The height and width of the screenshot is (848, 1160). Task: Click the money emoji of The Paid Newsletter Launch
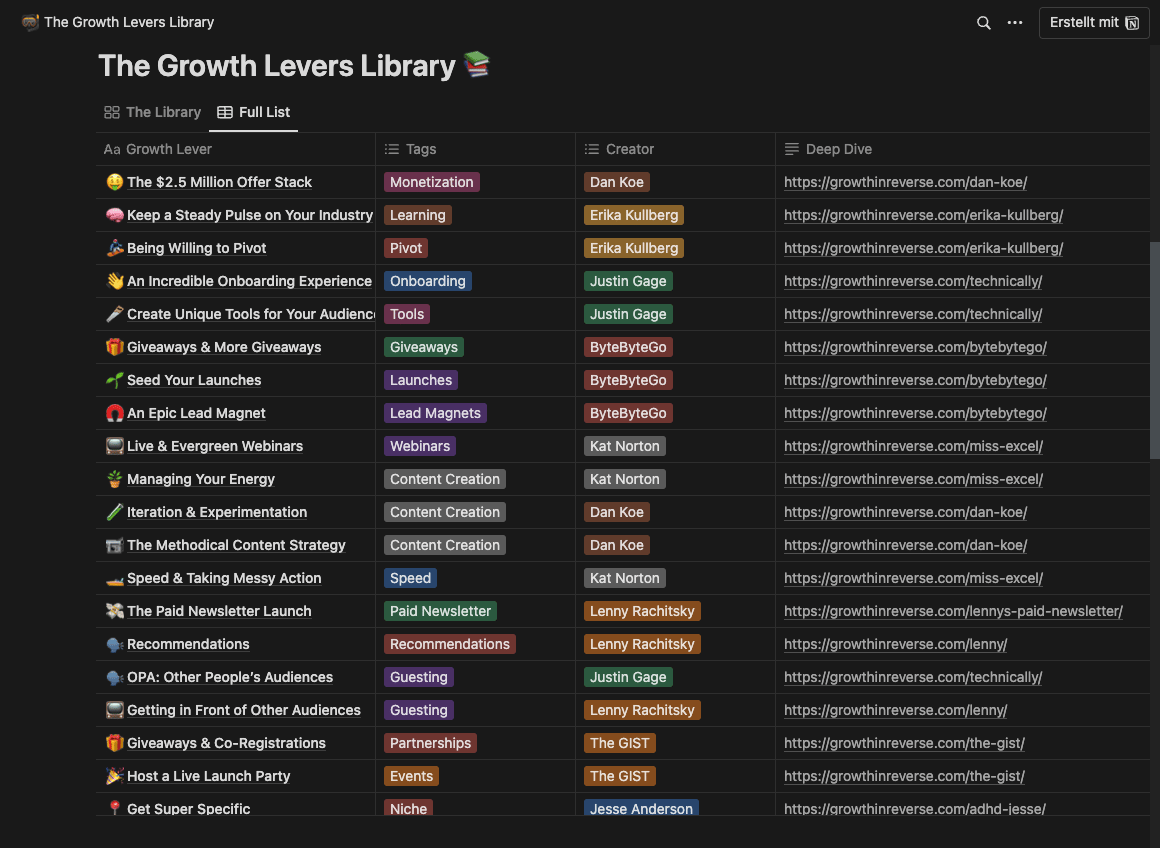click(x=114, y=611)
